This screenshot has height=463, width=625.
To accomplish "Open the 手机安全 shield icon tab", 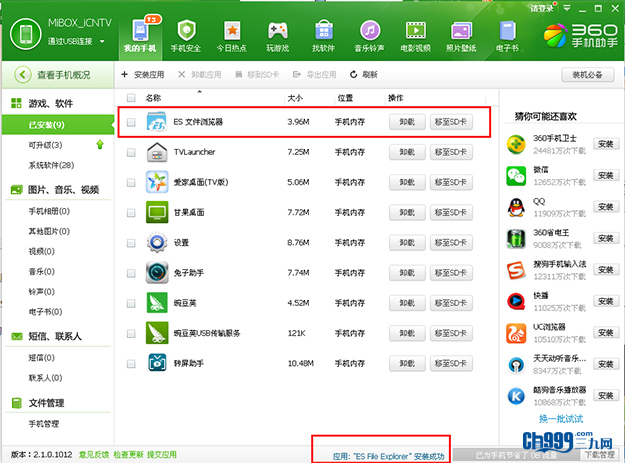I will point(186,34).
